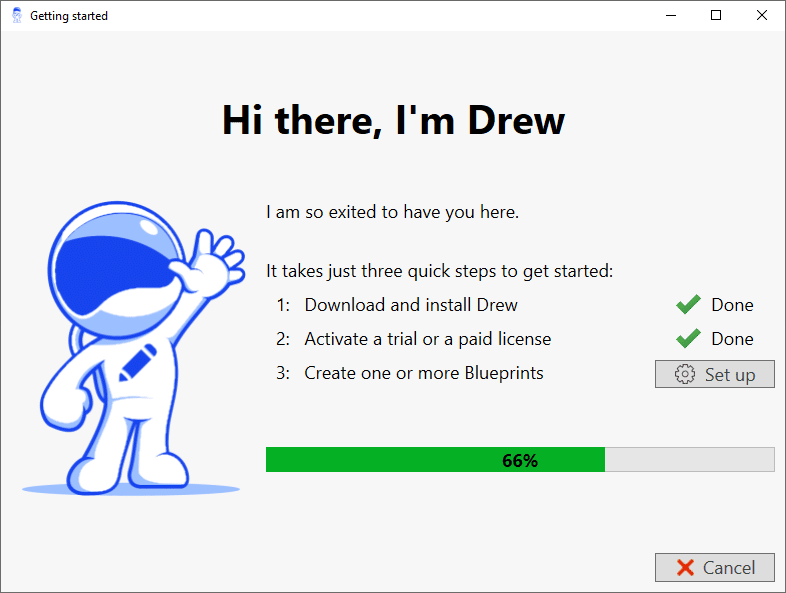Select the "Activate a trial or a paid license" text
This screenshot has height=593, width=786.
pyautogui.click(x=427, y=339)
